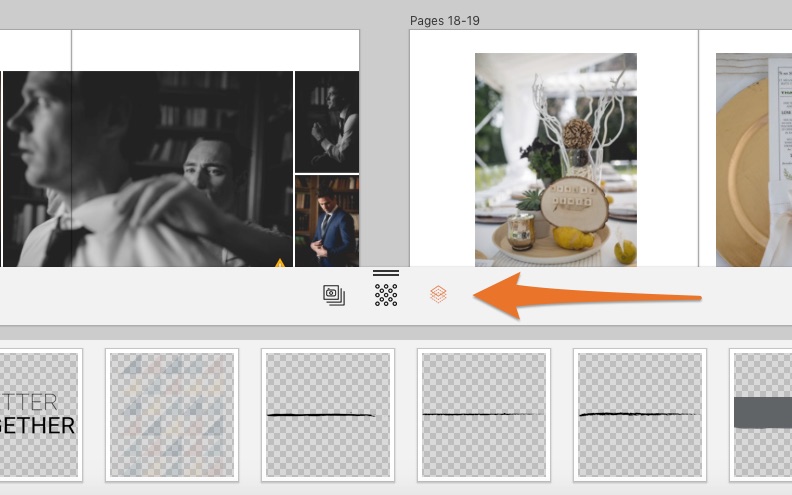Select the 'Better Together' text clip-art thumbnail
792x495 pixels.
(x=40, y=415)
